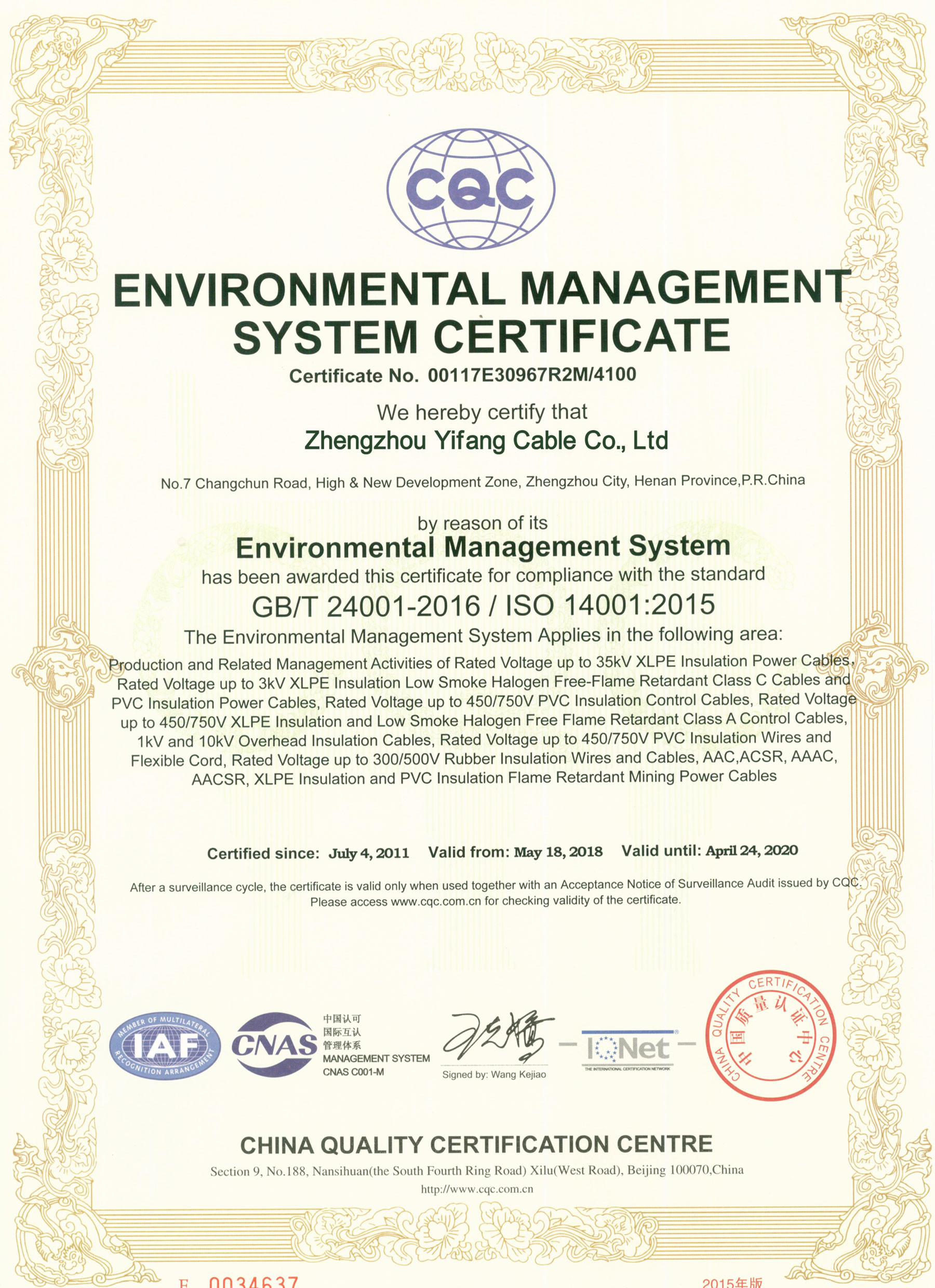Click 'Valid from: May 18, 2018'
The width and height of the screenshot is (935, 1288).
[515, 852]
